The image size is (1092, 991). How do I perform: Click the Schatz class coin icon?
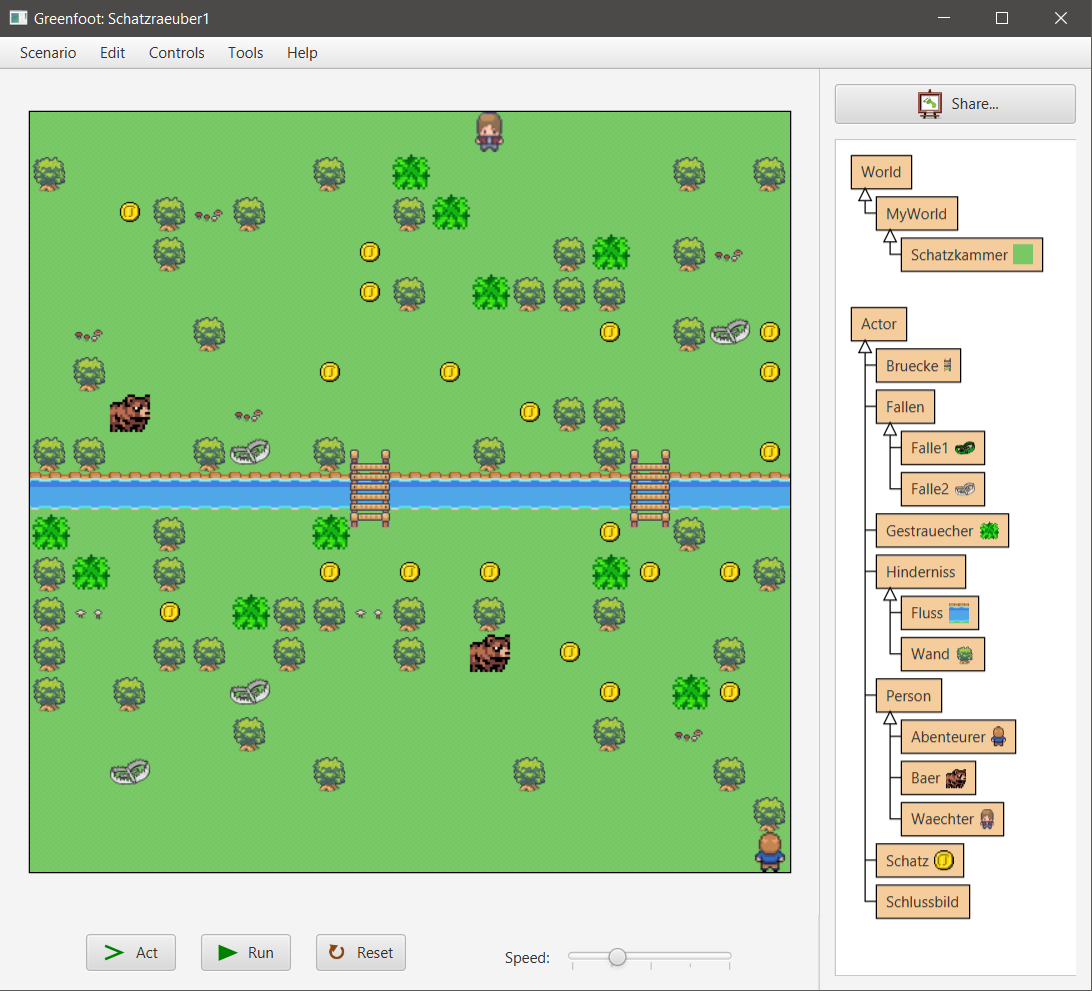tap(943, 860)
